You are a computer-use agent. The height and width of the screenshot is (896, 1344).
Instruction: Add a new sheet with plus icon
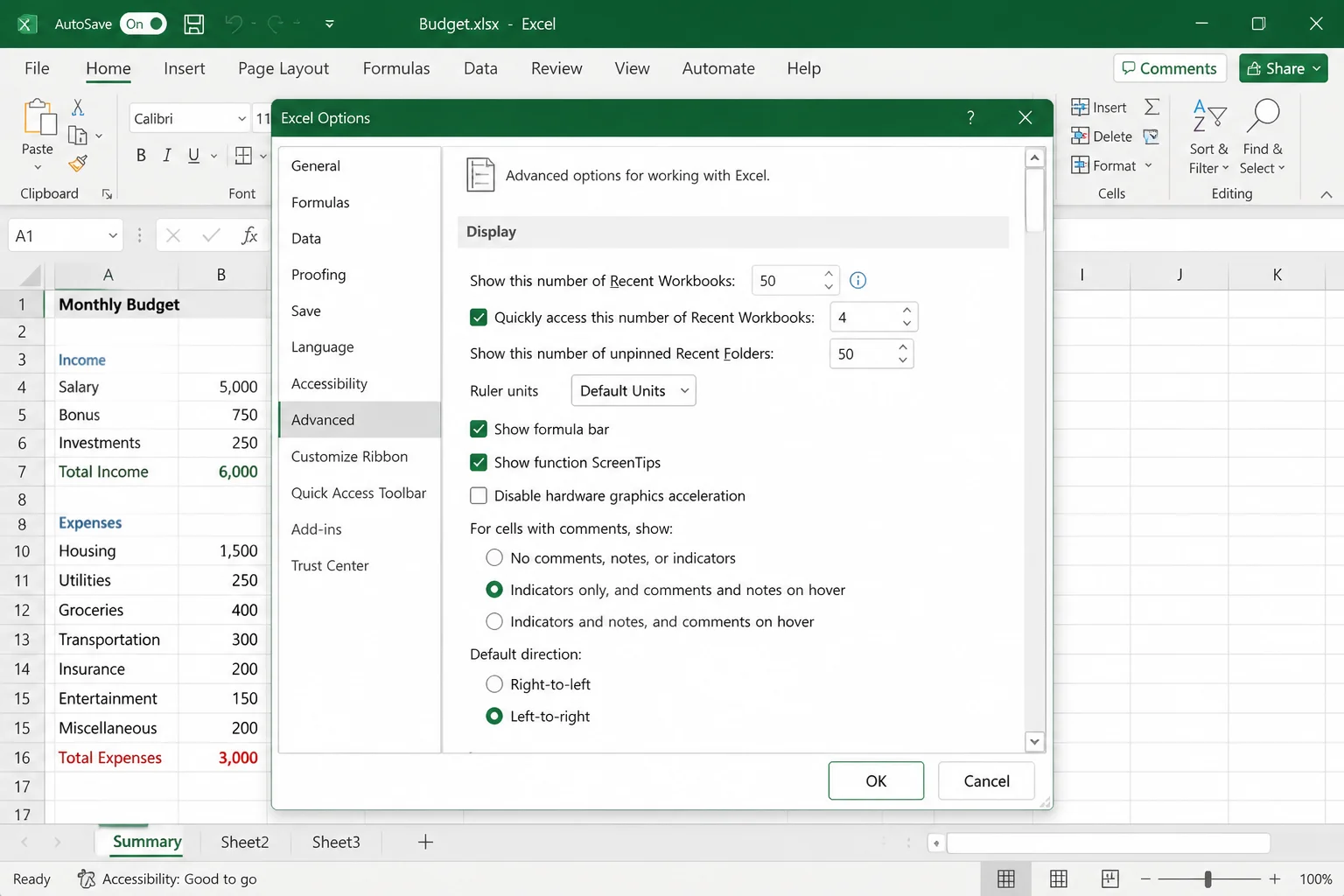pos(425,842)
